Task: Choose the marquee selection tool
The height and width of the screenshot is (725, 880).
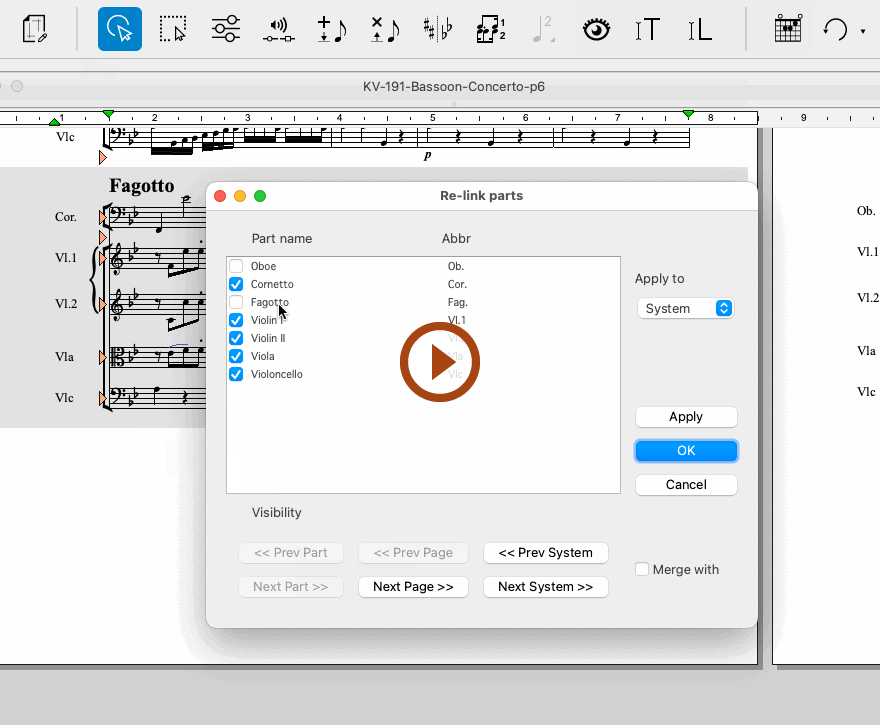Action: [172, 29]
